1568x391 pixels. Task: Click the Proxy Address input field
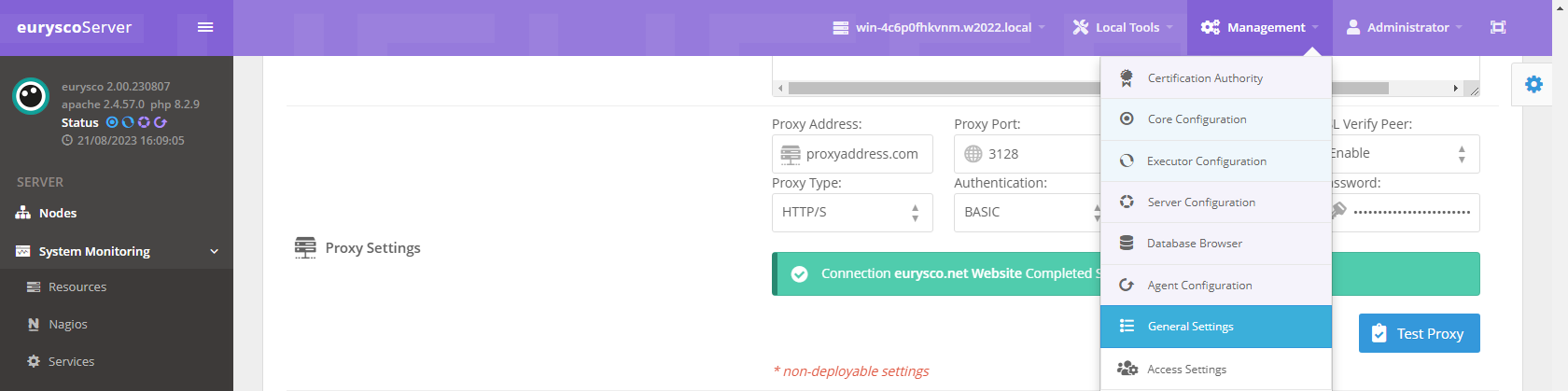tap(852, 154)
